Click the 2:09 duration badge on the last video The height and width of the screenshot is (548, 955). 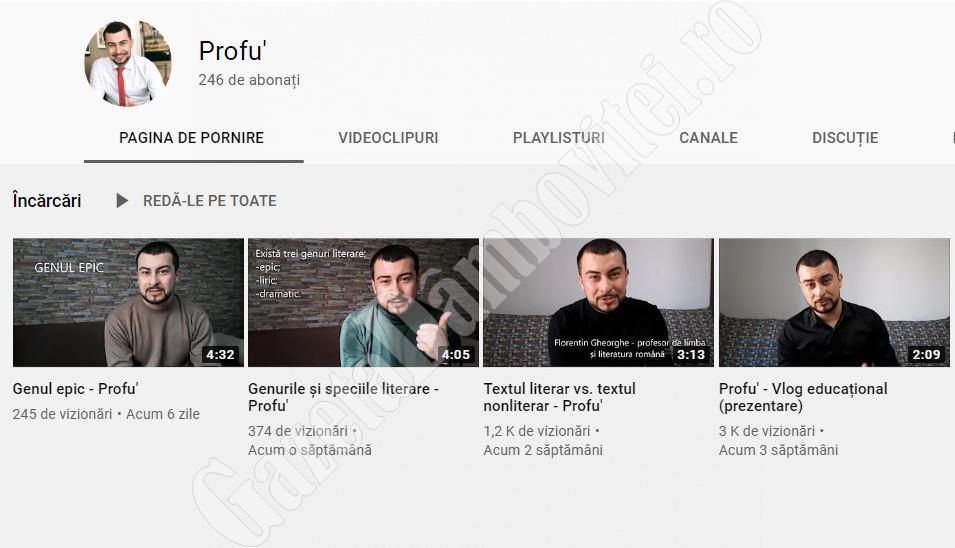[926, 354]
